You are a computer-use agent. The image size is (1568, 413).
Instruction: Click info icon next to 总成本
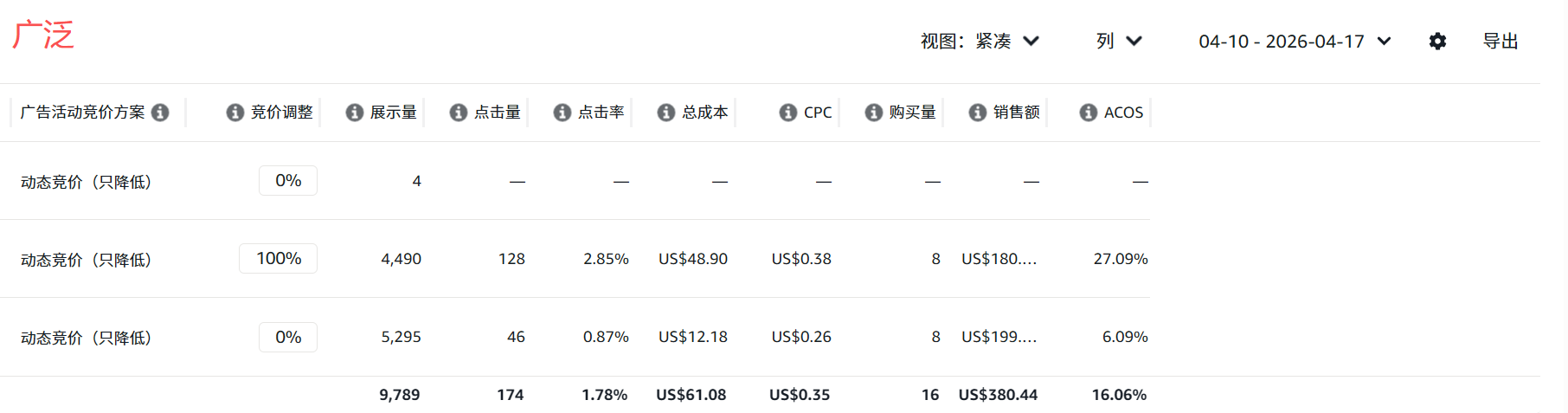665,113
